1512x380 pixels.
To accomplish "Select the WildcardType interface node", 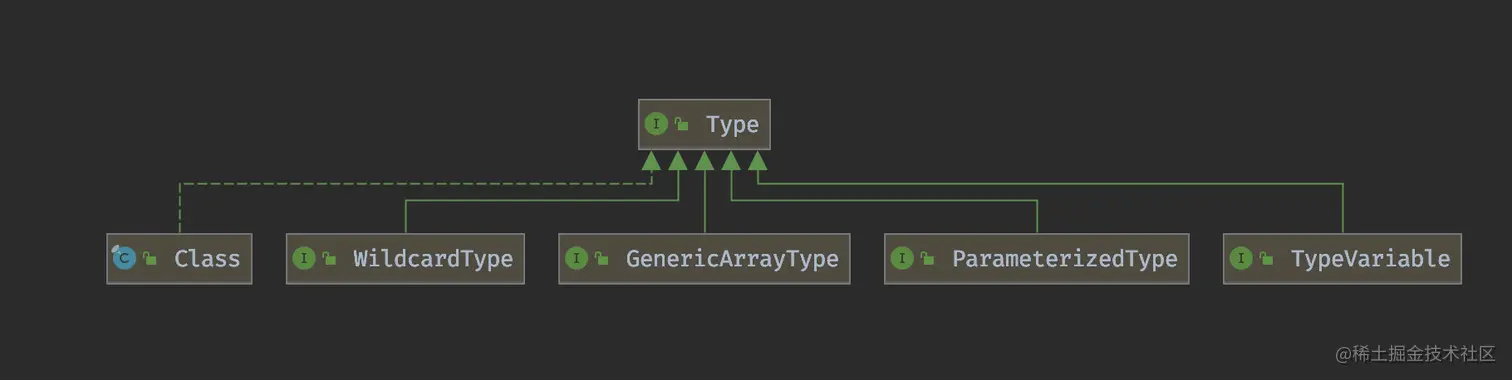I will coord(405,258).
